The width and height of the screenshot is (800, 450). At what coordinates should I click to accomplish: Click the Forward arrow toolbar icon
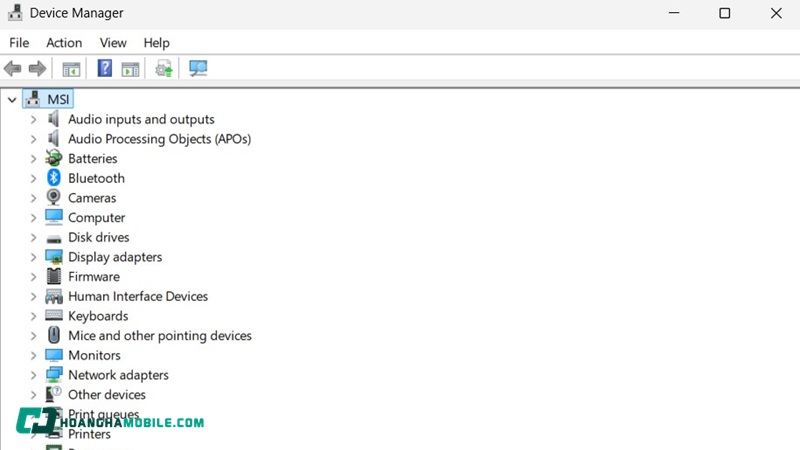tap(37, 68)
